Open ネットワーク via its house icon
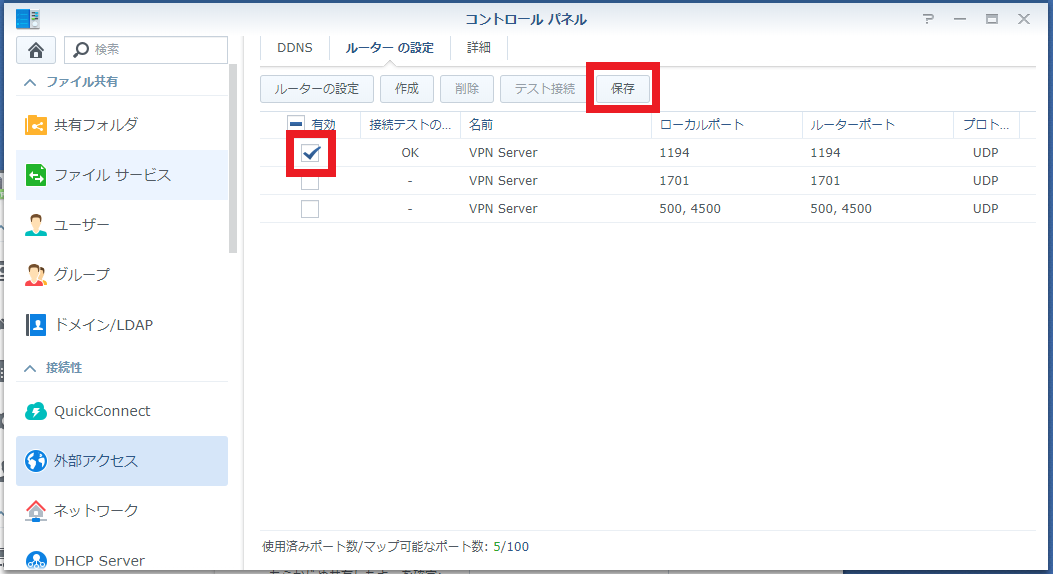 [x=36, y=511]
